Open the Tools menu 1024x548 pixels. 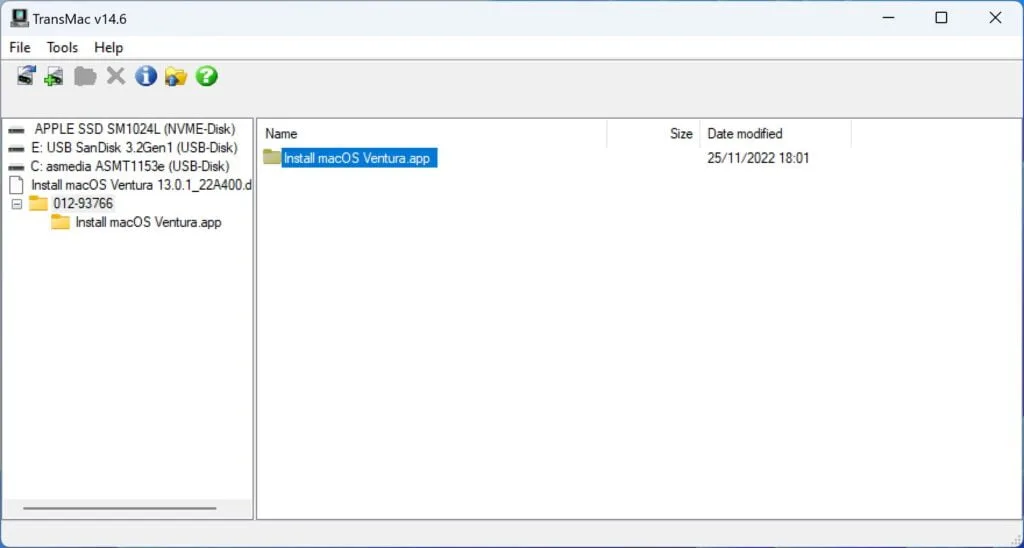[62, 48]
